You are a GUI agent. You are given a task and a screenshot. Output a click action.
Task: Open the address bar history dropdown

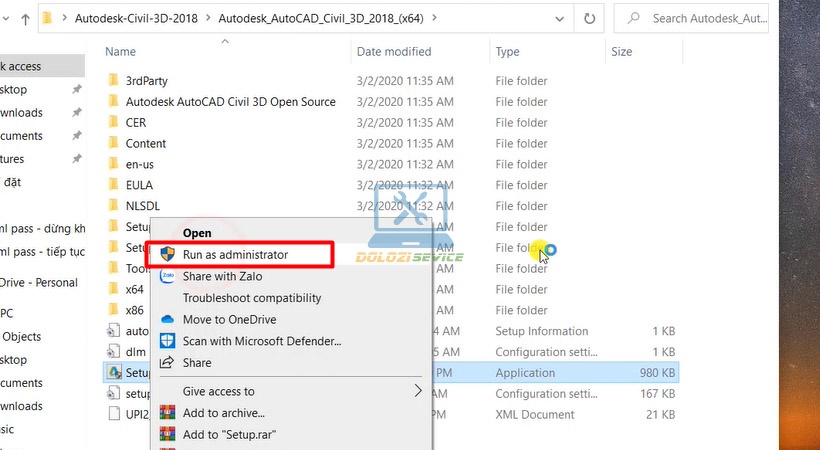click(559, 19)
